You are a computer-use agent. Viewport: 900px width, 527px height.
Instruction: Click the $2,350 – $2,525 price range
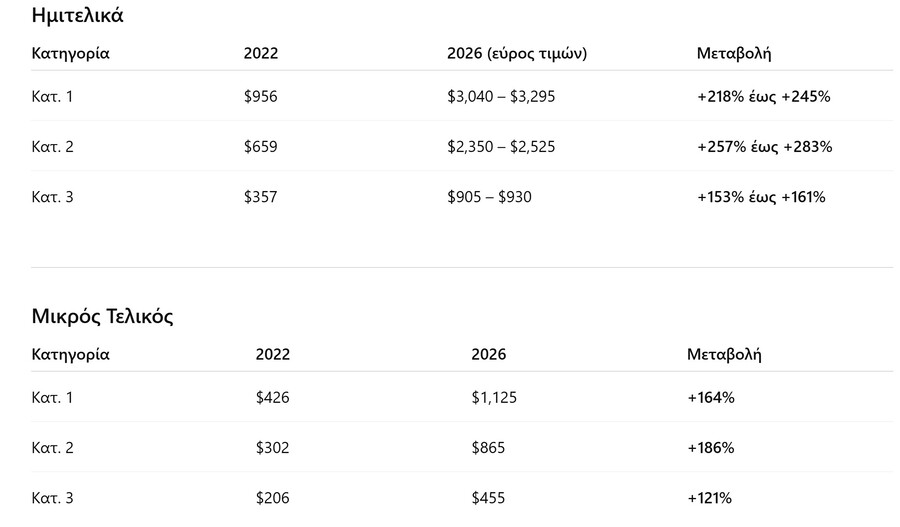(x=501, y=147)
